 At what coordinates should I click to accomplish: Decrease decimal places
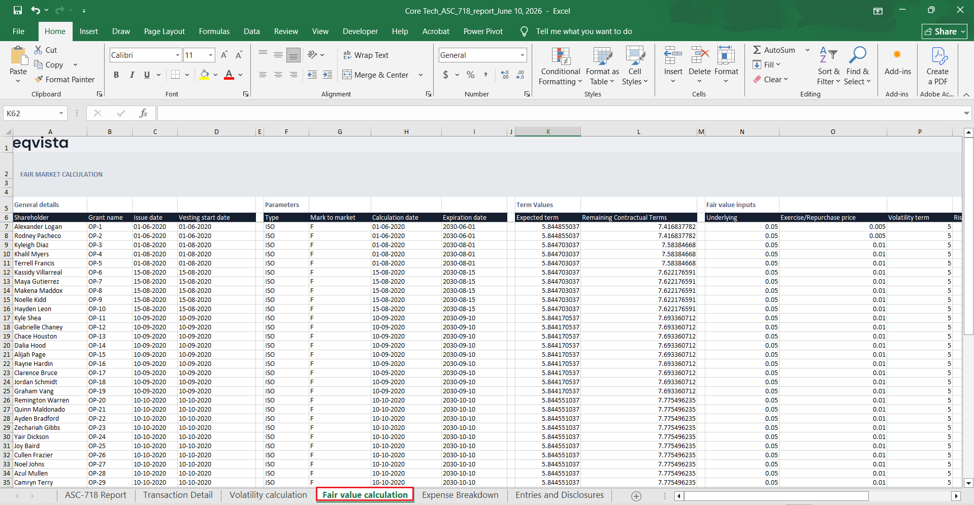tap(520, 75)
